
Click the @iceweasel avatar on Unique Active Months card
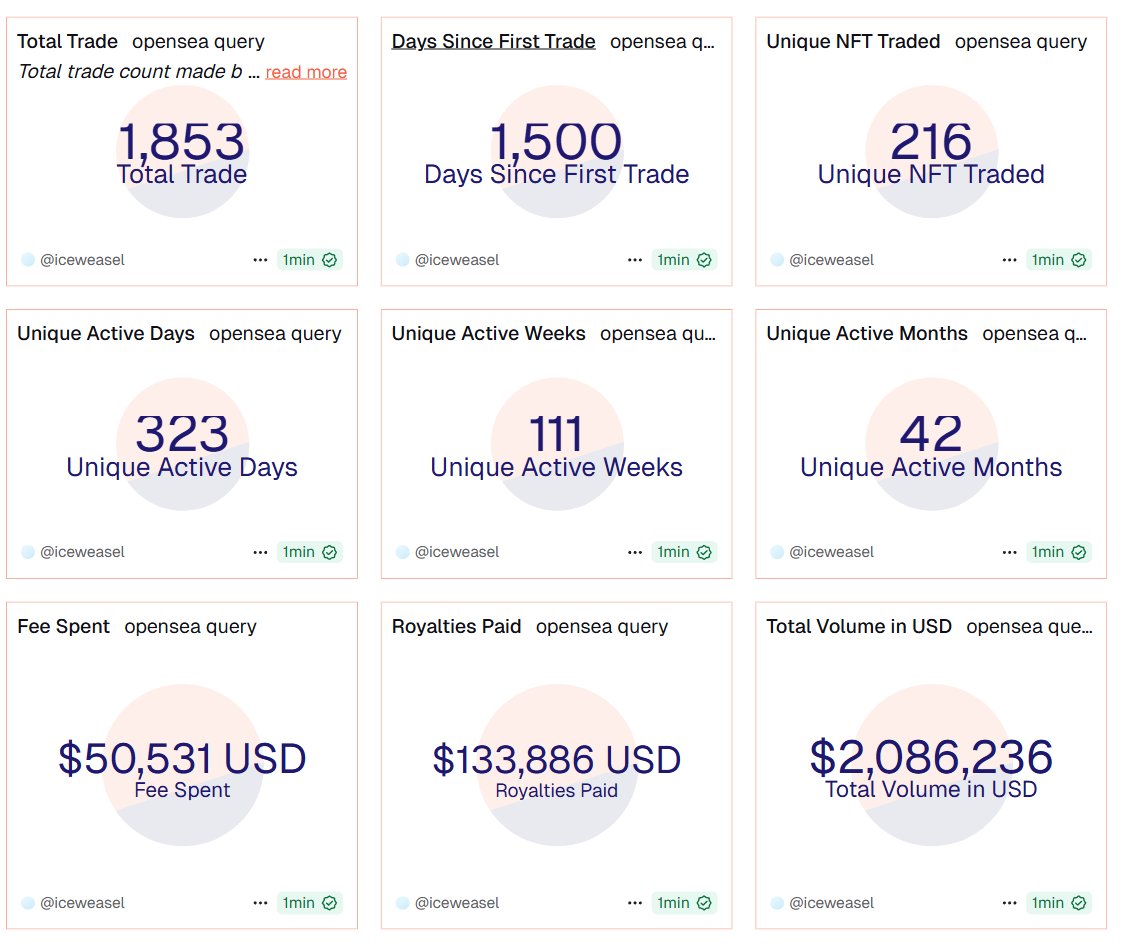click(x=777, y=552)
